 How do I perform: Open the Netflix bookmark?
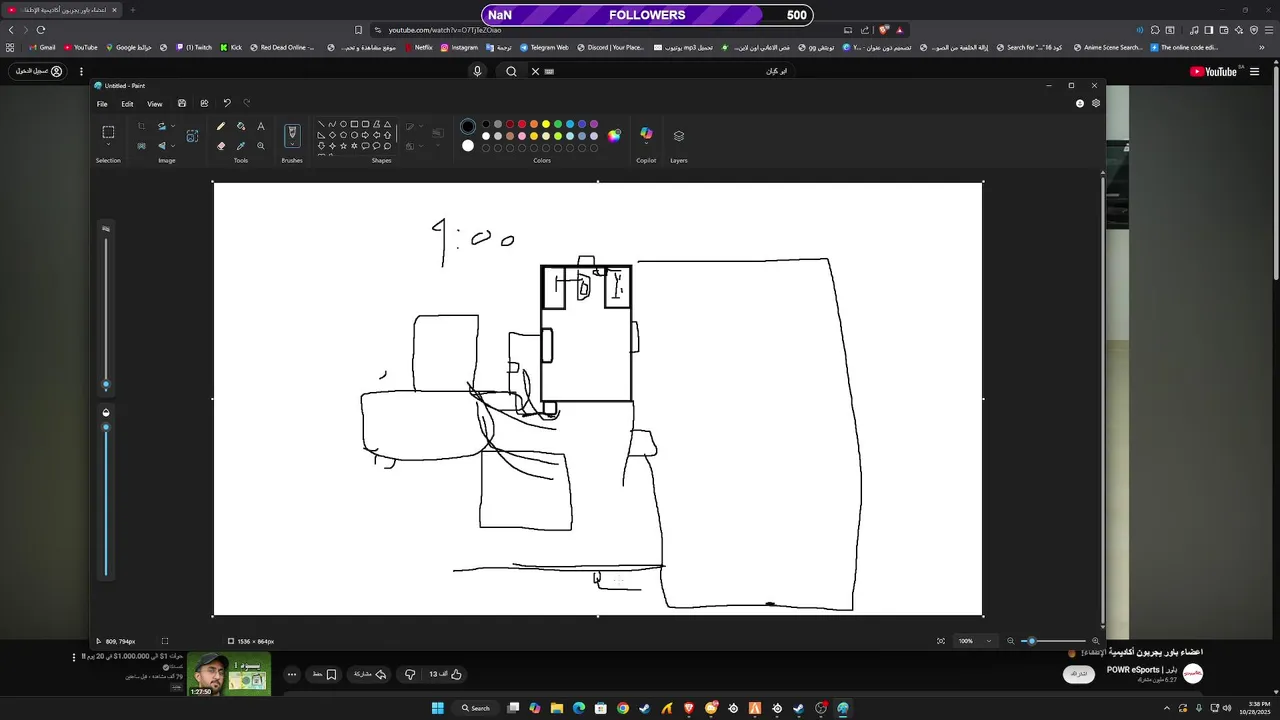pyautogui.click(x=418, y=47)
